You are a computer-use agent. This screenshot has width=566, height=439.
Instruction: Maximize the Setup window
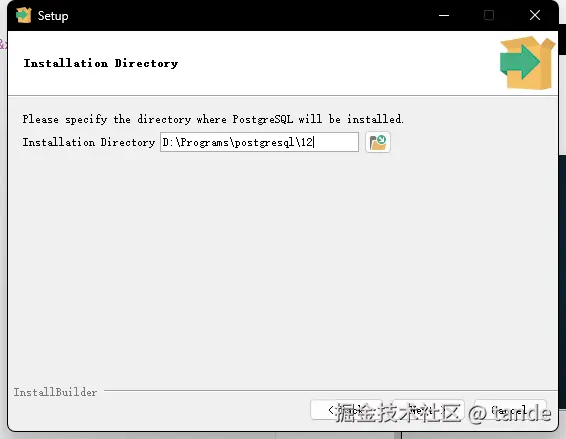489,16
